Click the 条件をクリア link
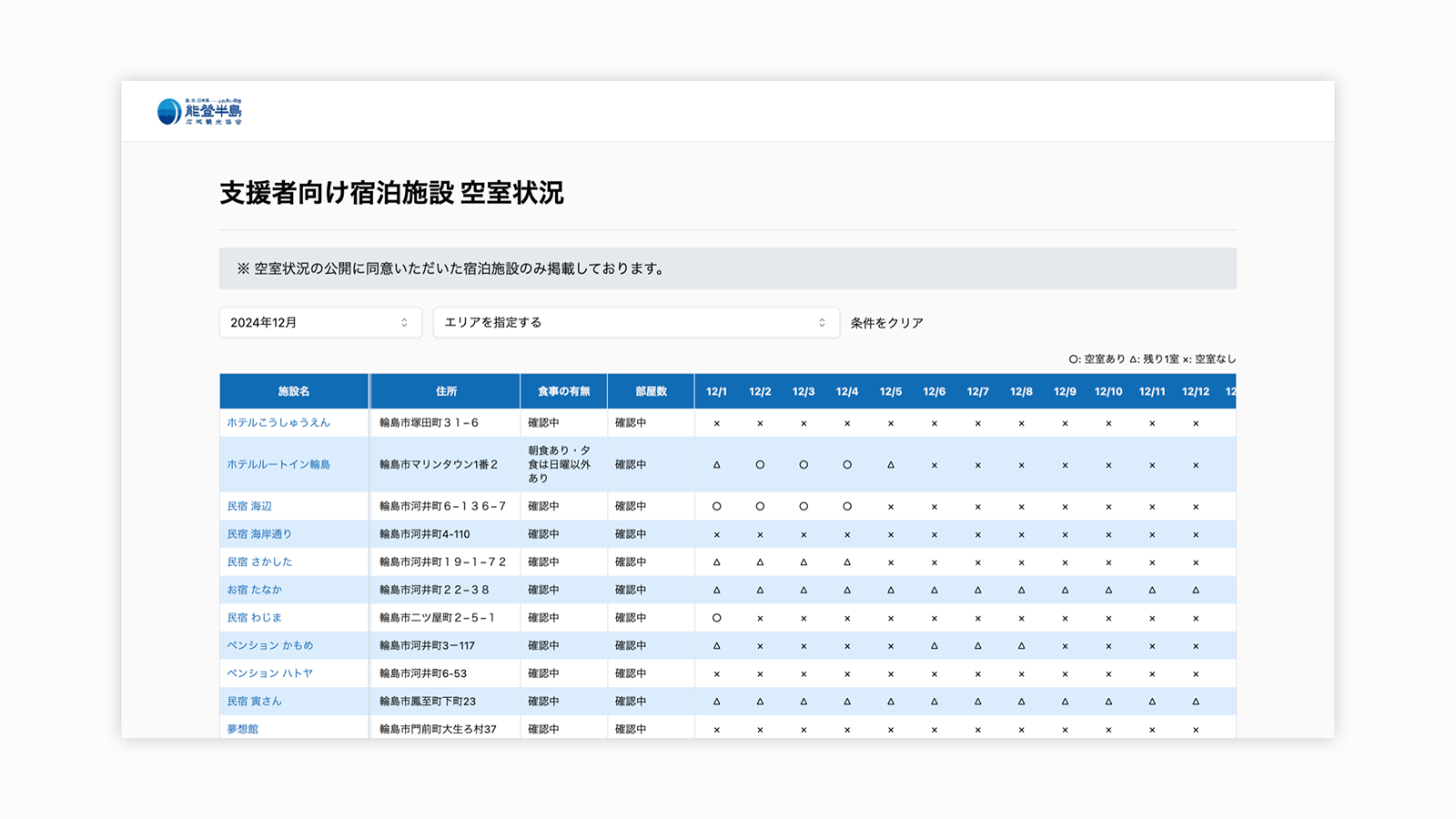The height and width of the screenshot is (819, 1456). point(886,323)
